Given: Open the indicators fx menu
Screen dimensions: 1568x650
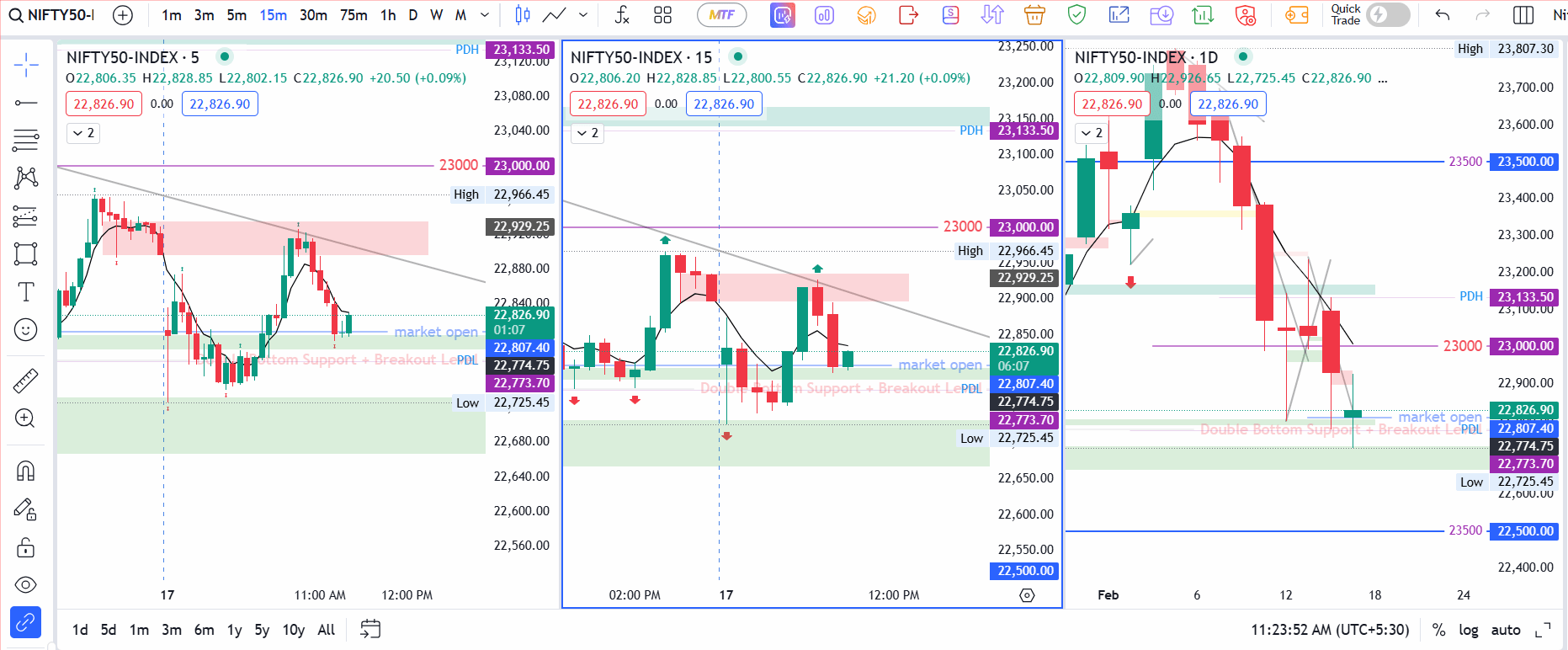Looking at the screenshot, I should [x=622, y=15].
